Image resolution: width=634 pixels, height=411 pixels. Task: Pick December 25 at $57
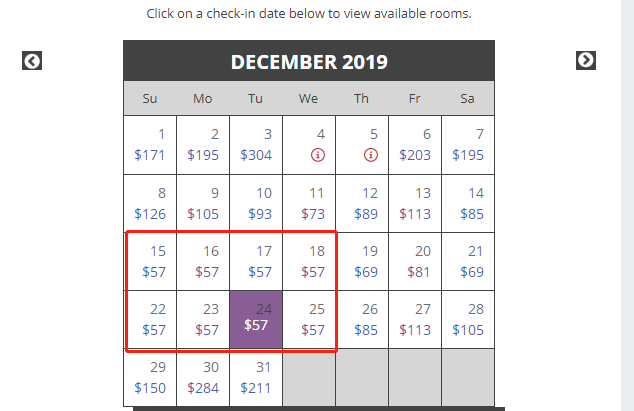tap(309, 319)
